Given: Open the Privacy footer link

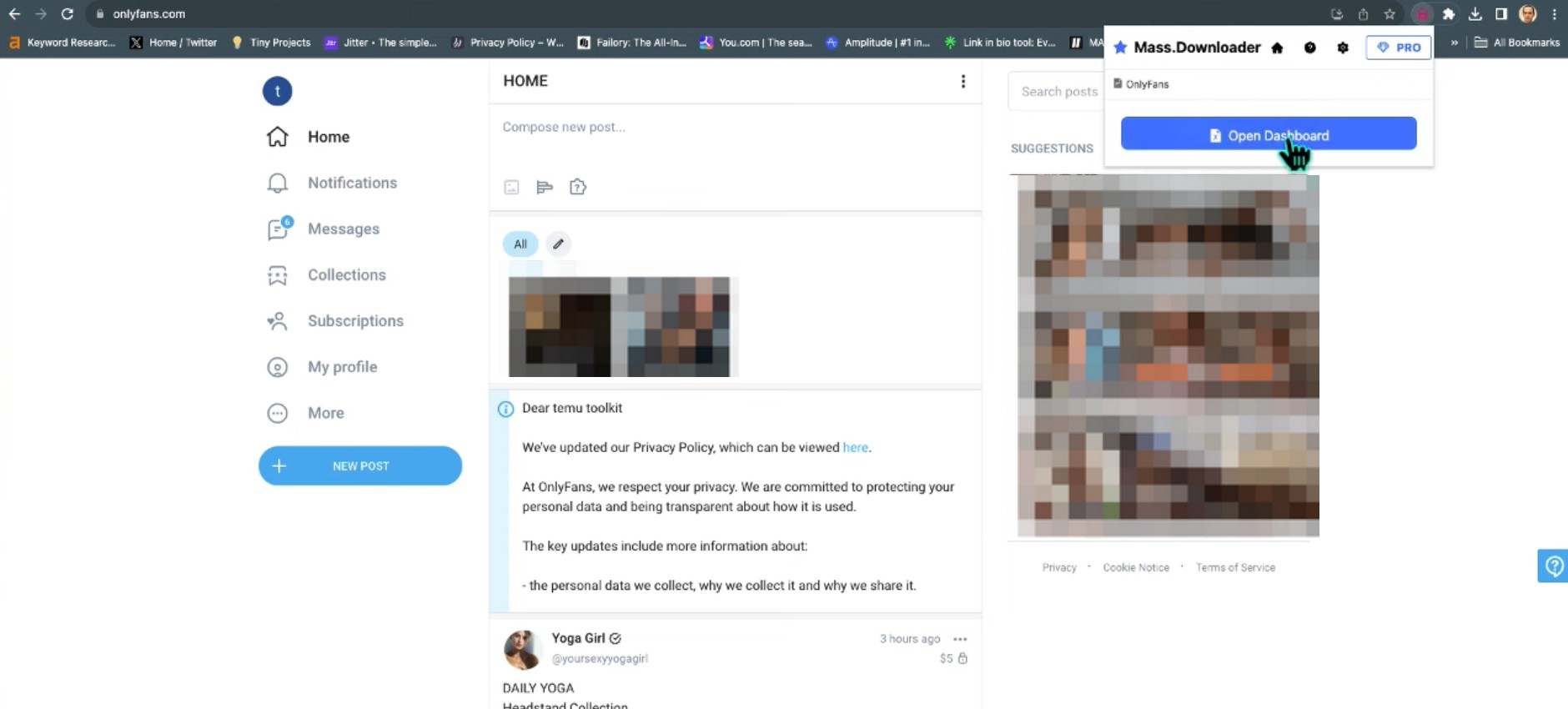Looking at the screenshot, I should [1059, 567].
